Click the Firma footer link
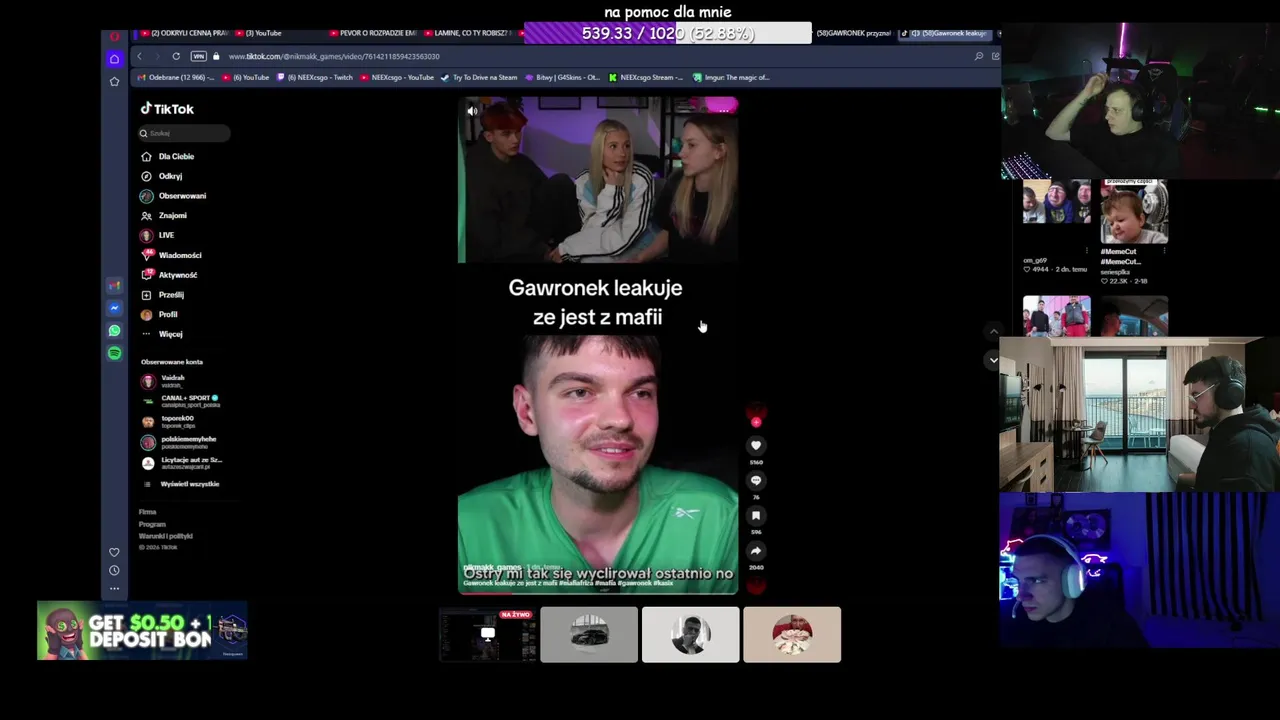 (148, 512)
